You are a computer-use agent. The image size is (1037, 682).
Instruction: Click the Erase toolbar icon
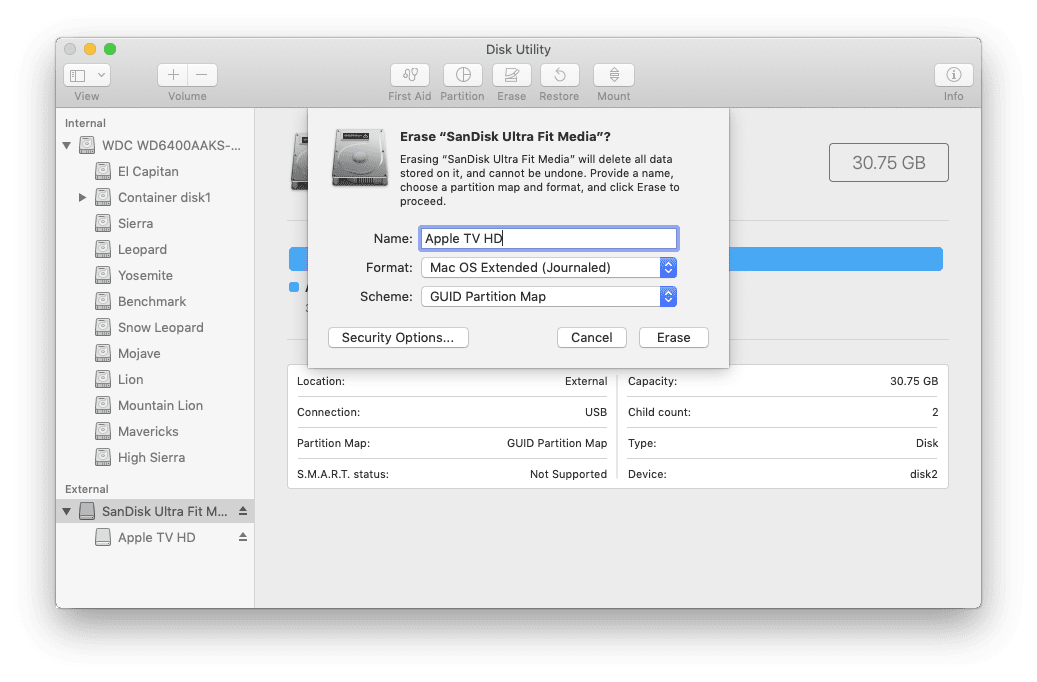coord(511,75)
